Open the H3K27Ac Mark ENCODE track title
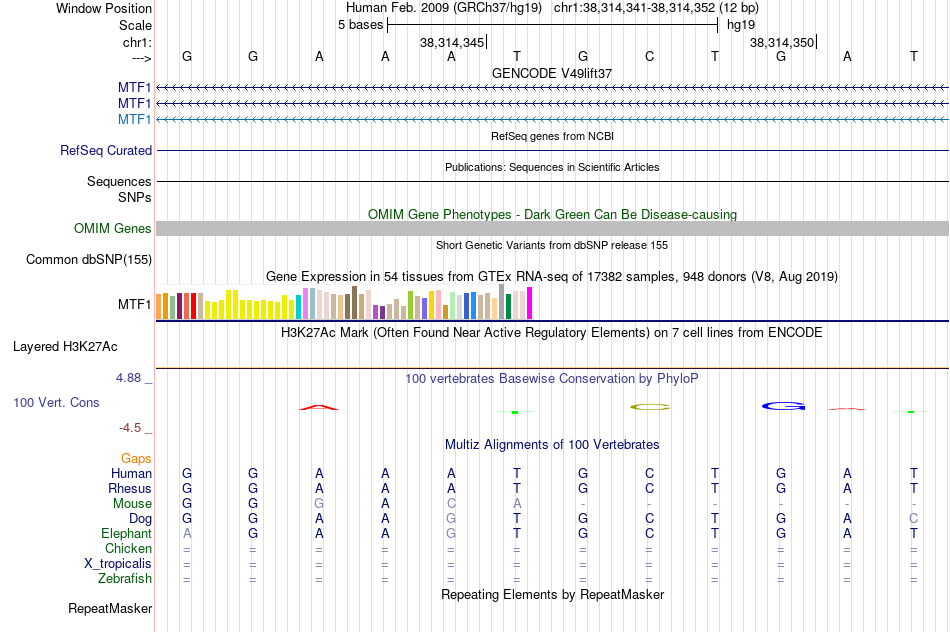This screenshot has height=632, width=950. click(x=551, y=333)
